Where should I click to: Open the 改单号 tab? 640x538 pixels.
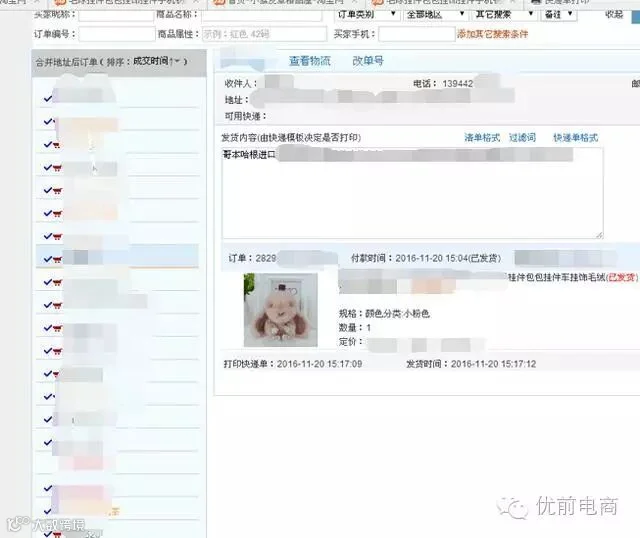coord(368,61)
